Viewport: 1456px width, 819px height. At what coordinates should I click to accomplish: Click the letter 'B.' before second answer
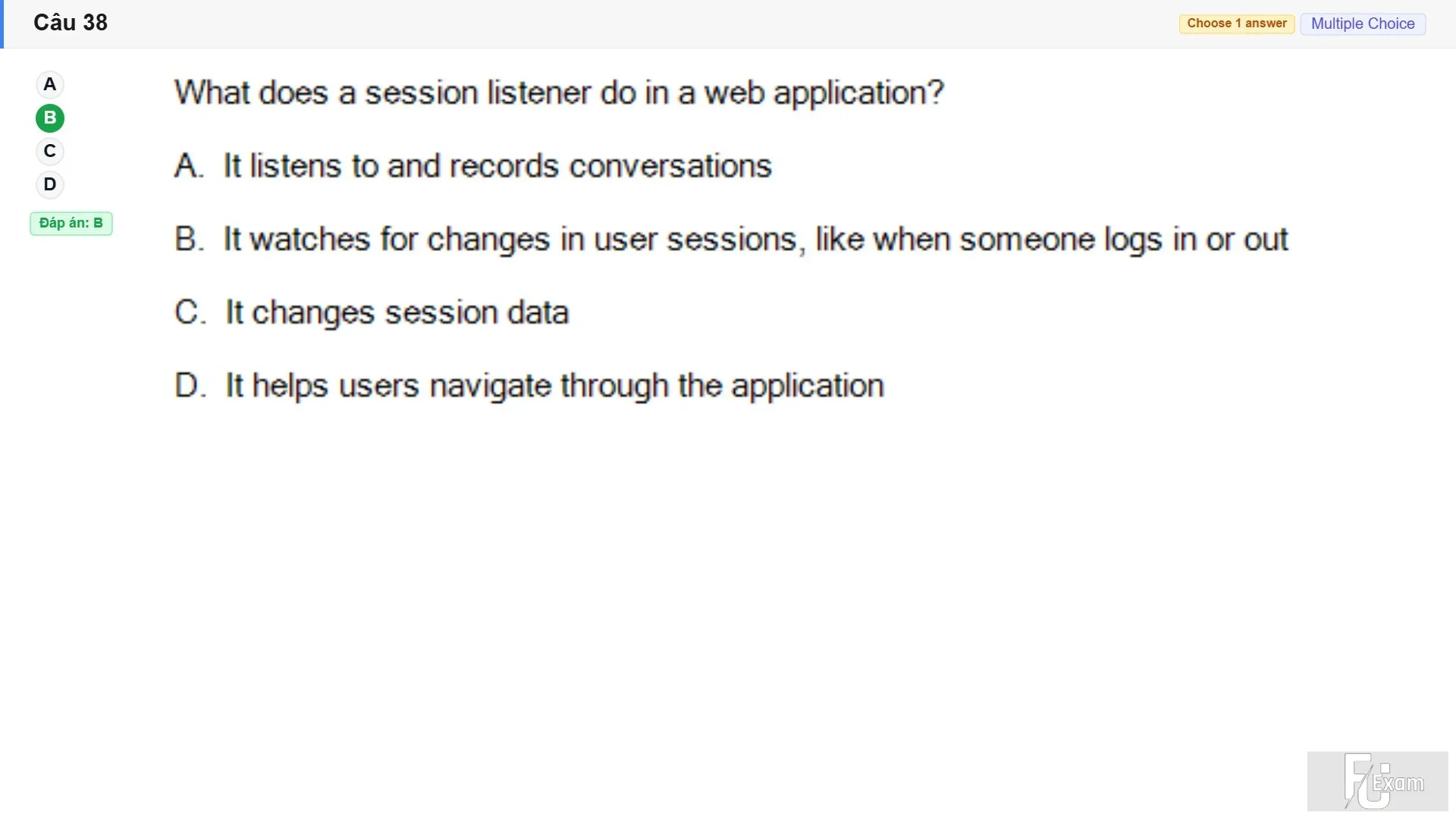(190, 240)
